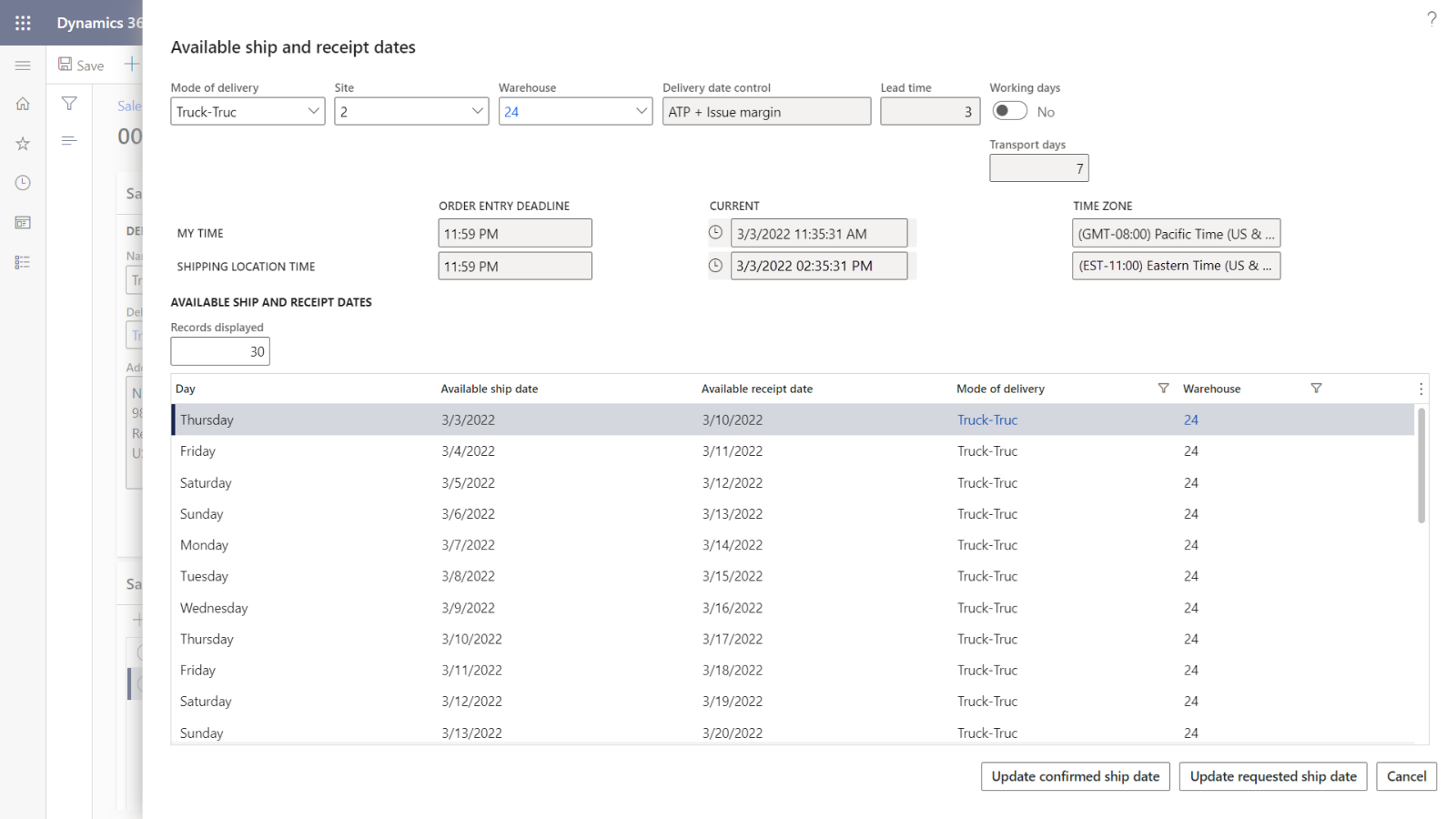Viewport: 1456px width, 819px height.
Task: Select the row with ship date 3/6/2022
Action: pyautogui.click(x=793, y=514)
